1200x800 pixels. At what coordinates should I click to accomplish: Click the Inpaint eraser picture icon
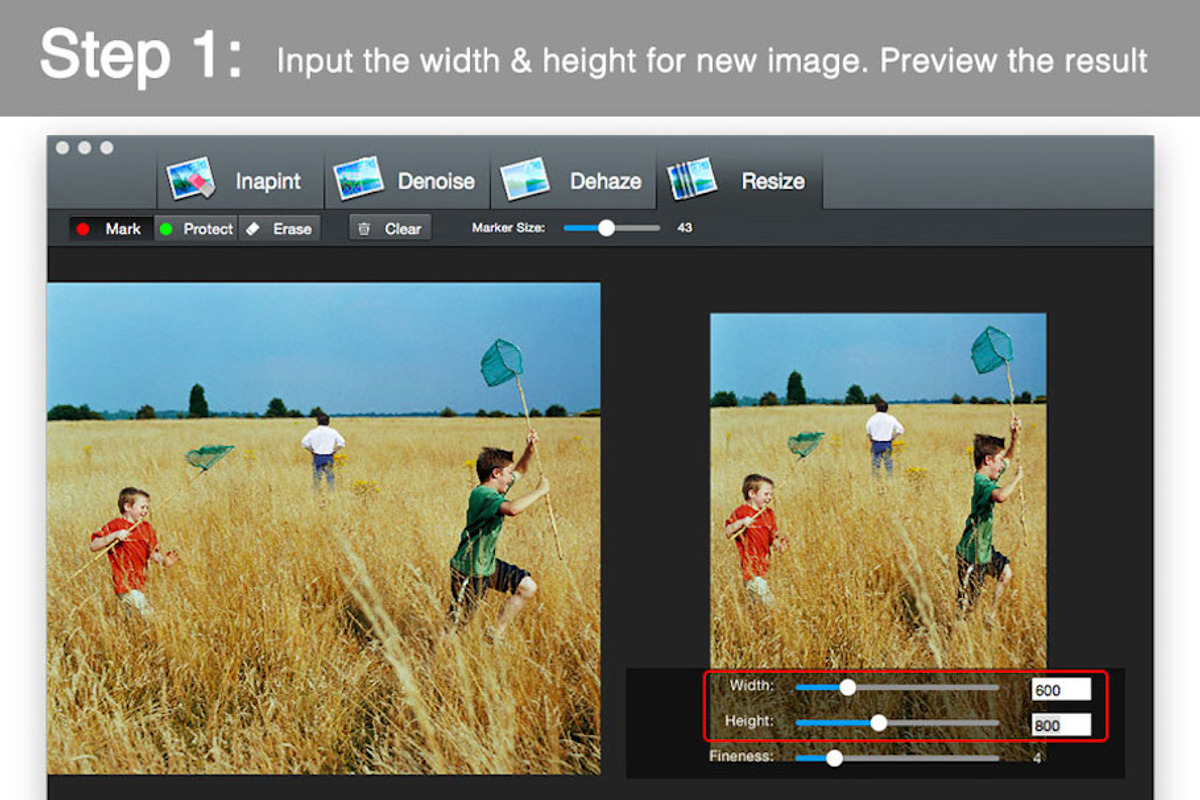tap(191, 179)
